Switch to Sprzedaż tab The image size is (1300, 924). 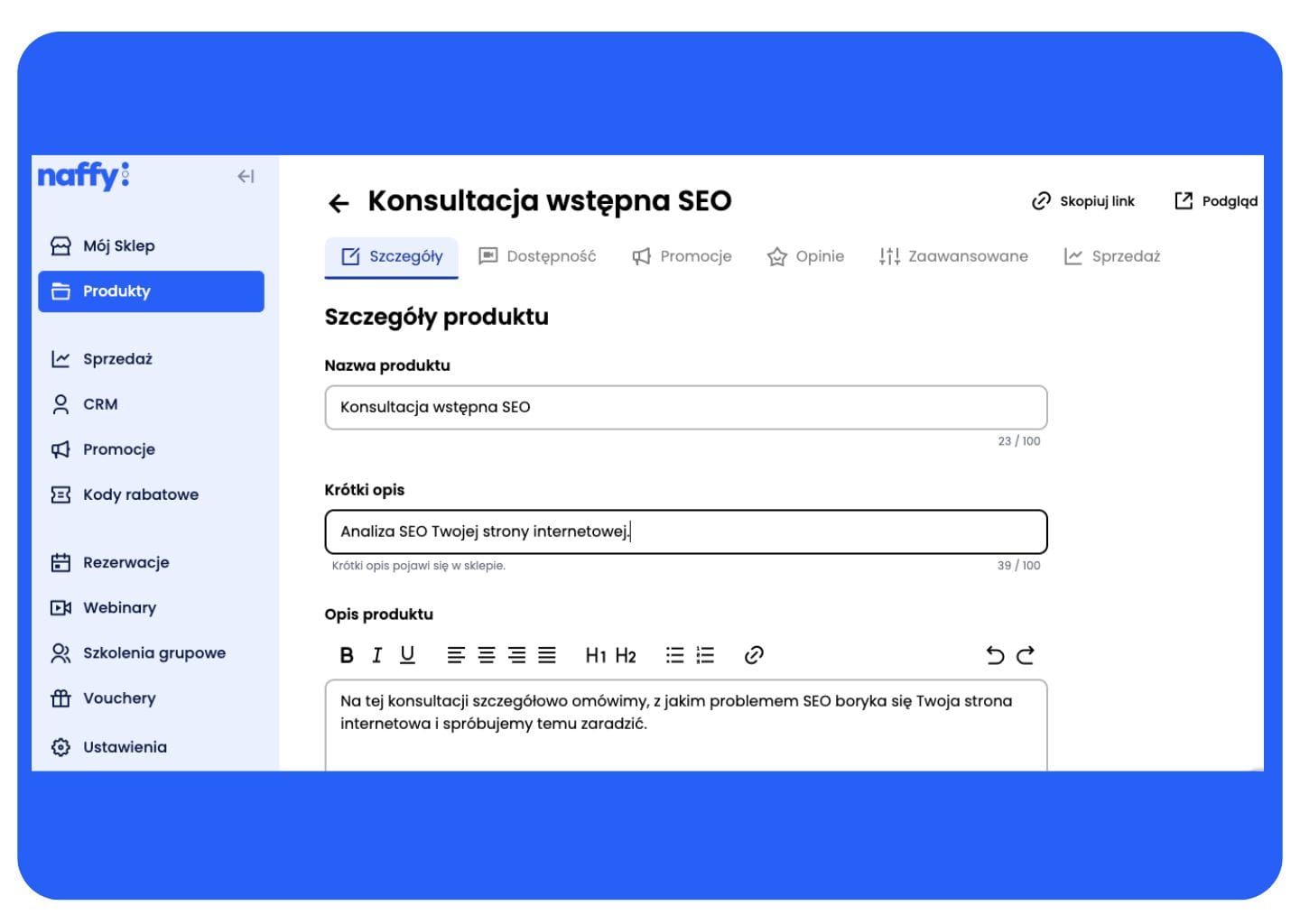point(1112,256)
